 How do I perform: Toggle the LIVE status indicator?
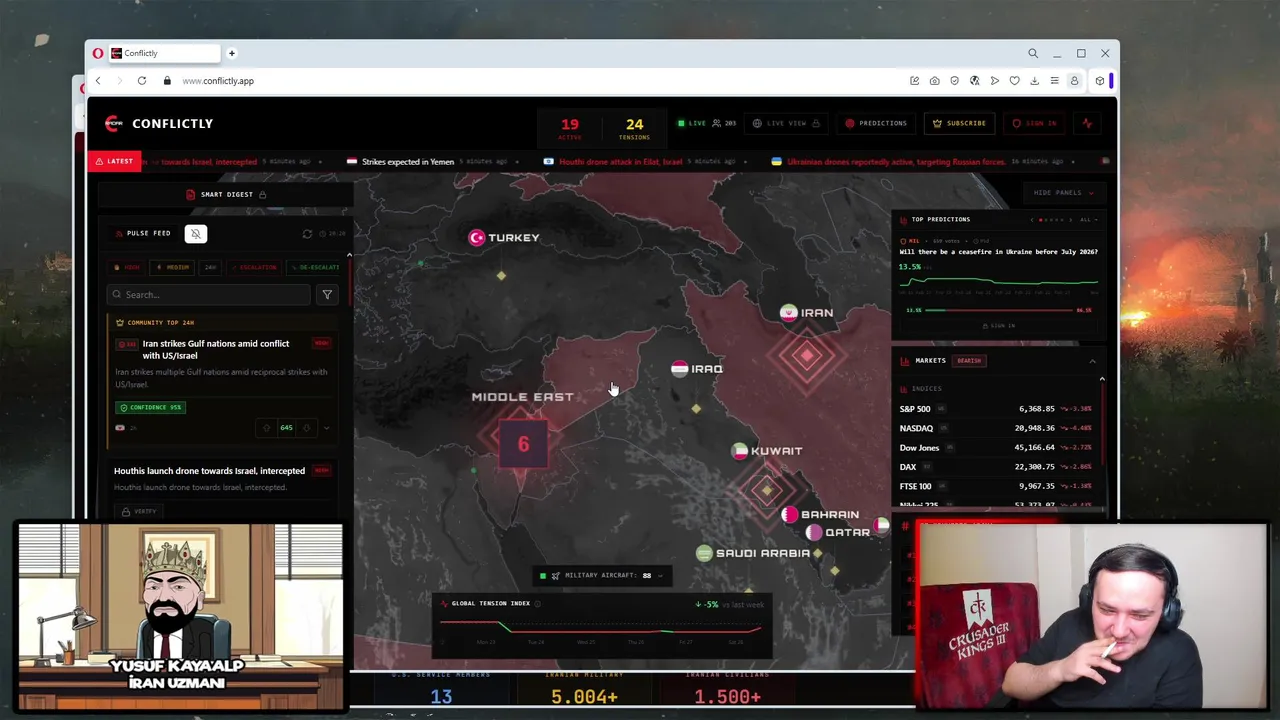pyautogui.click(x=691, y=123)
